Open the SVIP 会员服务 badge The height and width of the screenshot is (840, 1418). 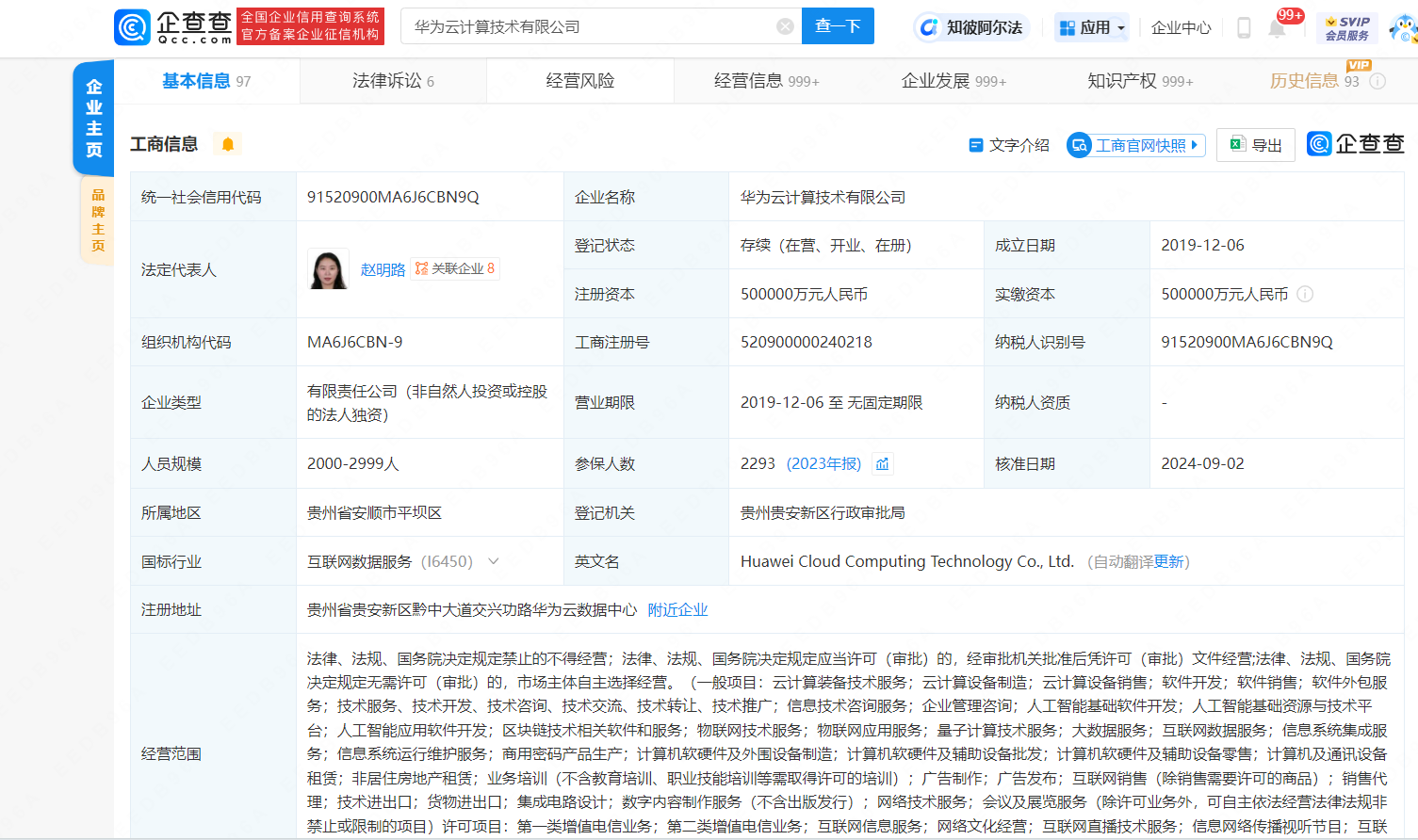[1346, 28]
